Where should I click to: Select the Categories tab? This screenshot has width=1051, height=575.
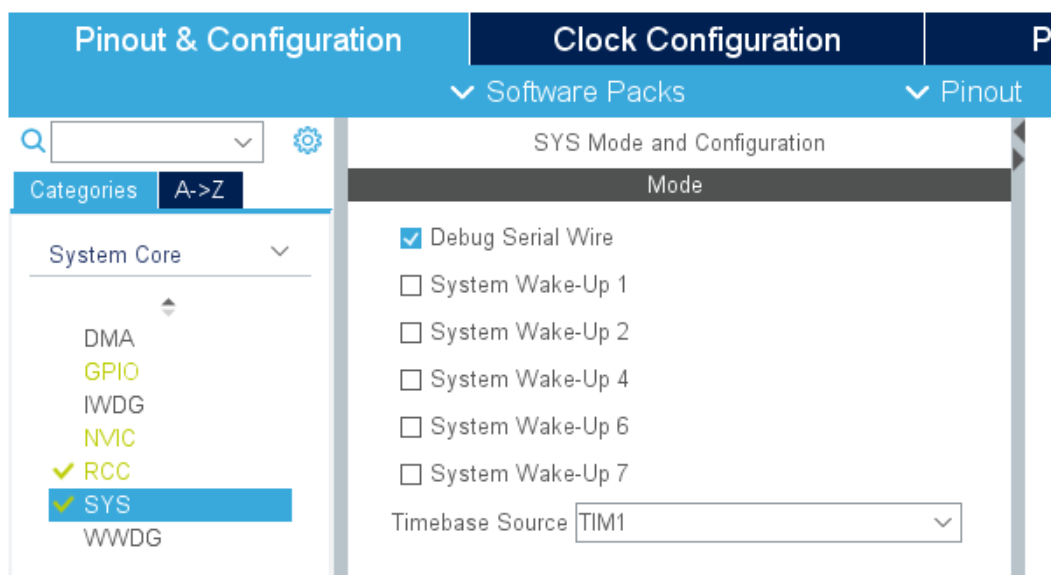click(84, 190)
